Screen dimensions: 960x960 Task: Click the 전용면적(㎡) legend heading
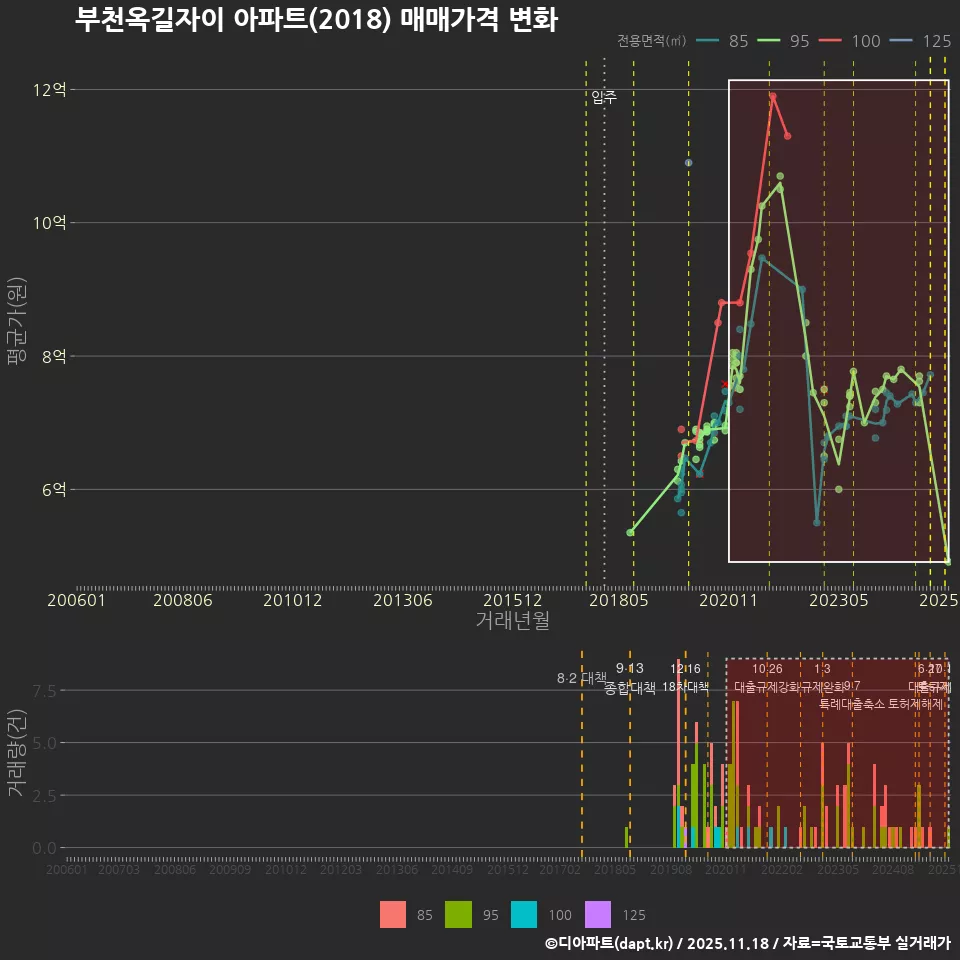click(650, 42)
